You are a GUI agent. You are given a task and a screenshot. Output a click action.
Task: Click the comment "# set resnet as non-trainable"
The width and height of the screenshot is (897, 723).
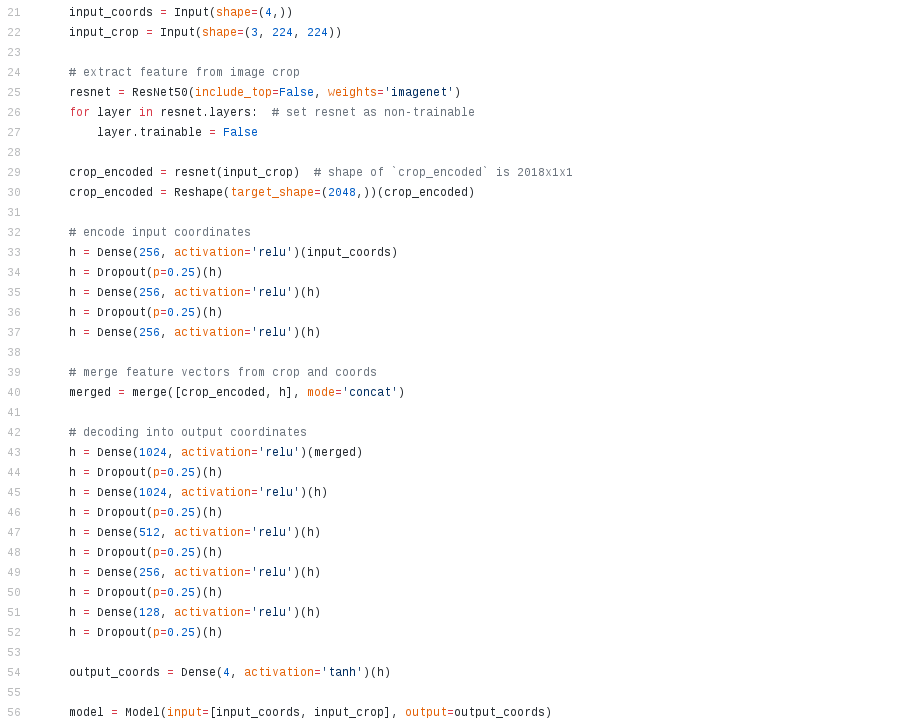pos(373,112)
